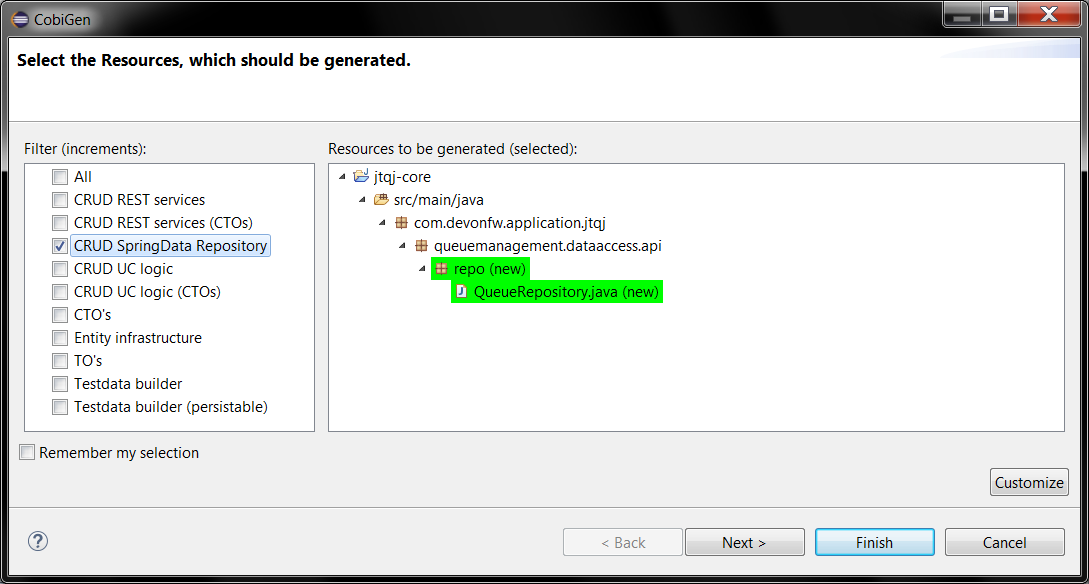1089x584 pixels.
Task: Enable the All increments checkbox
Action: point(59,176)
